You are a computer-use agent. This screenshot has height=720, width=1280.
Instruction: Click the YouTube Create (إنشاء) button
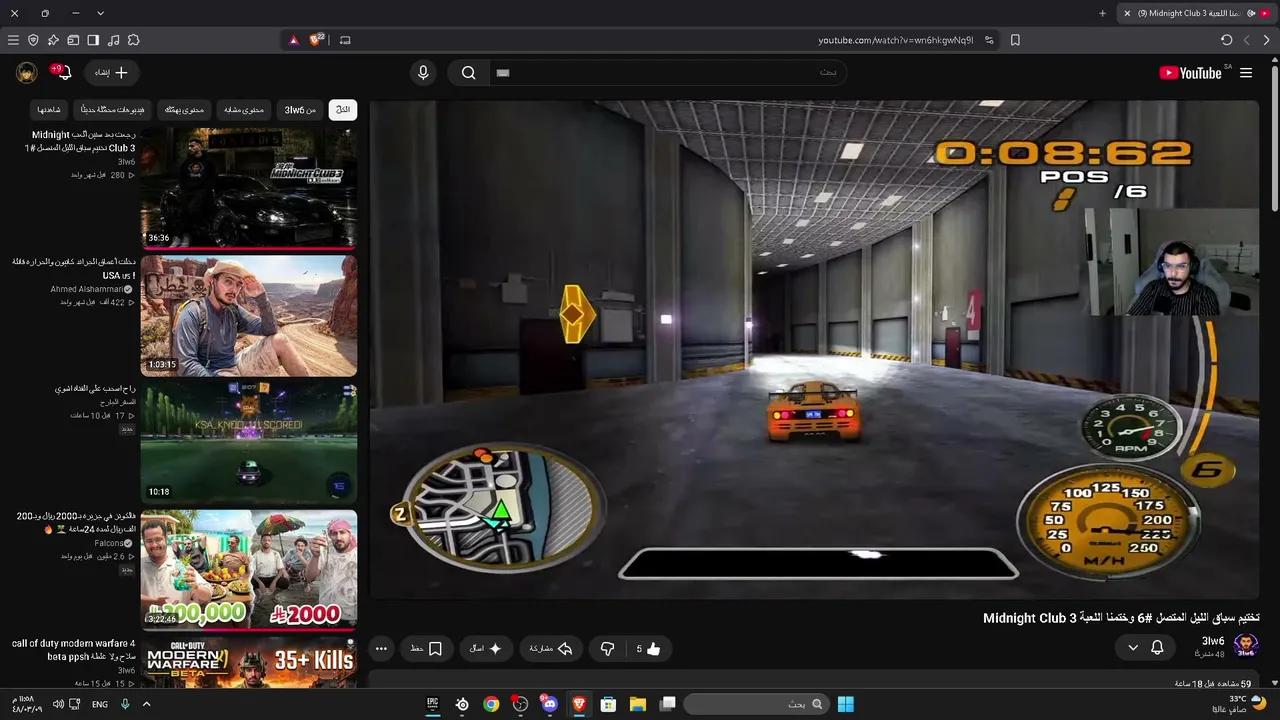coord(111,72)
